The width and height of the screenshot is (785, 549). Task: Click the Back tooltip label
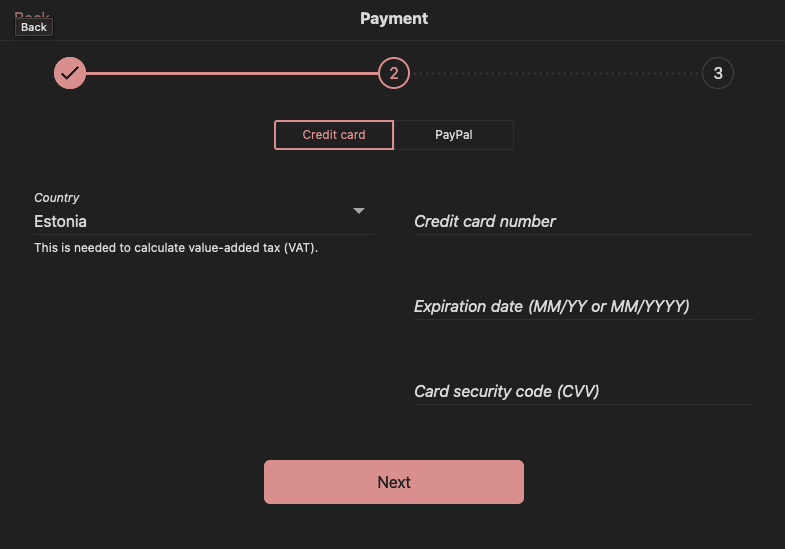(x=34, y=27)
